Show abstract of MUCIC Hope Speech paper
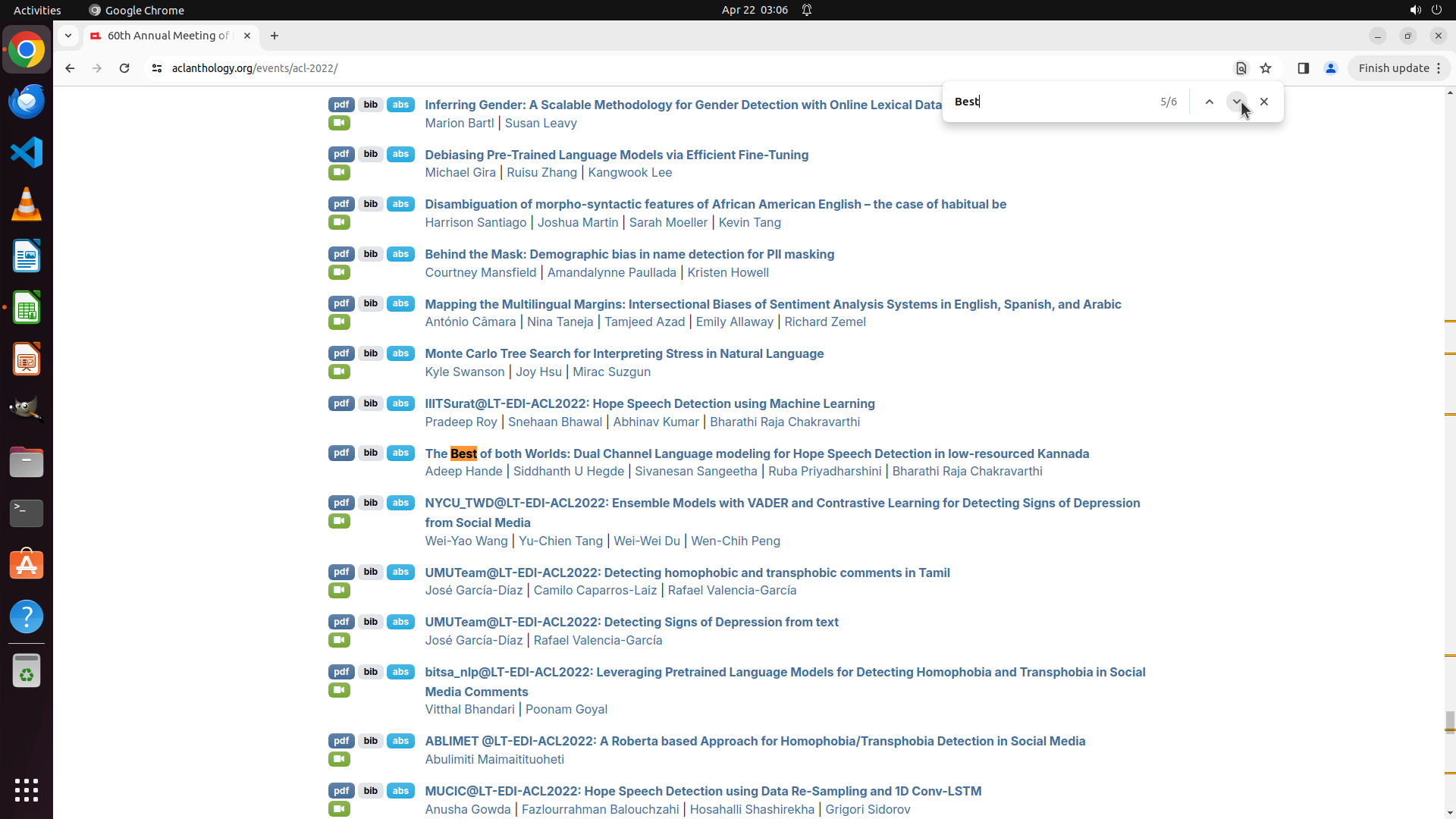This screenshot has height=819, width=1456. 400,791
